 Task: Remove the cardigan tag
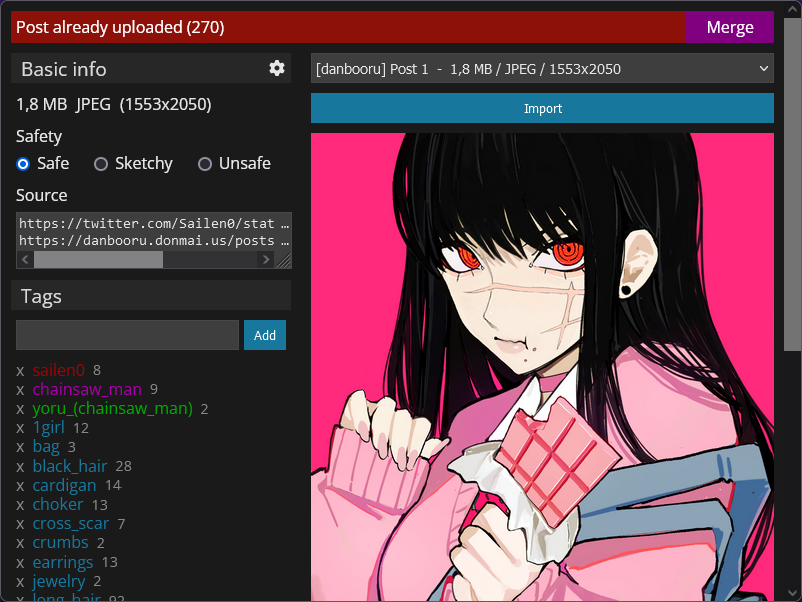click(20, 486)
